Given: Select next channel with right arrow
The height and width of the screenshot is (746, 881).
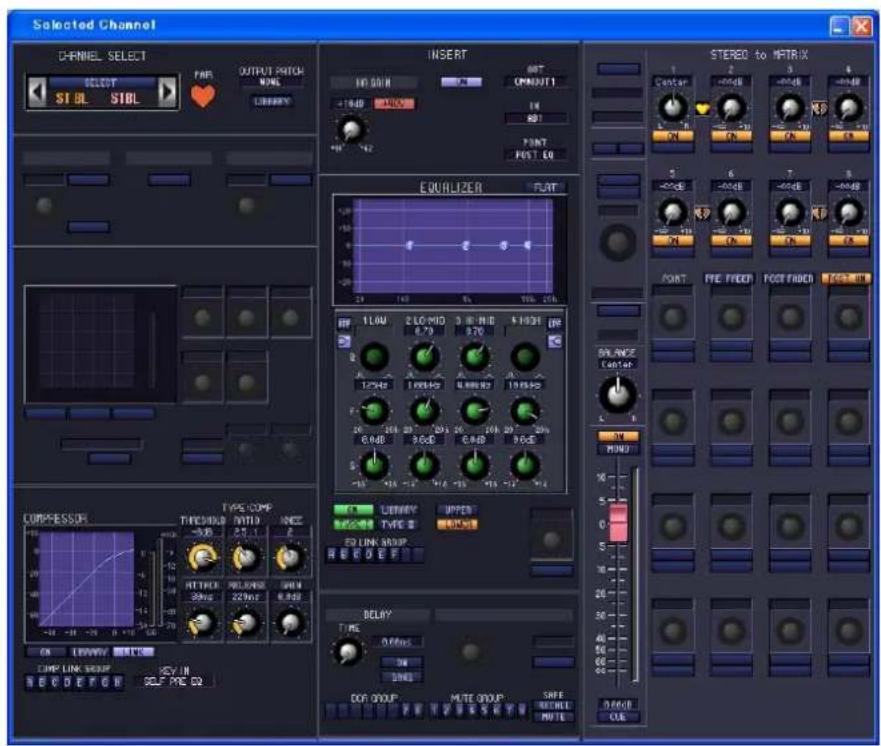Looking at the screenshot, I should [x=167, y=91].
